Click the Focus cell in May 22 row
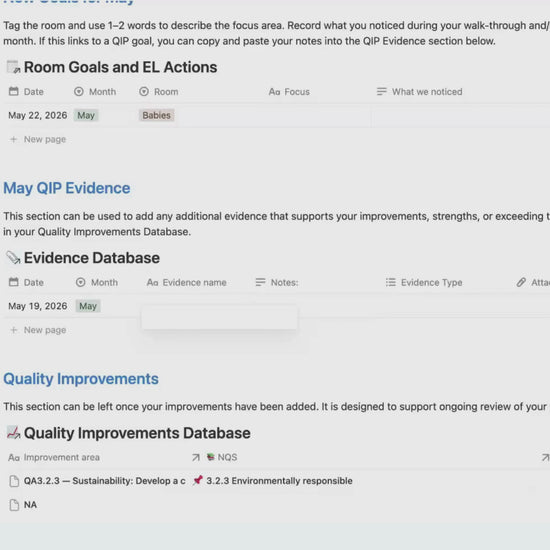 tap(317, 115)
